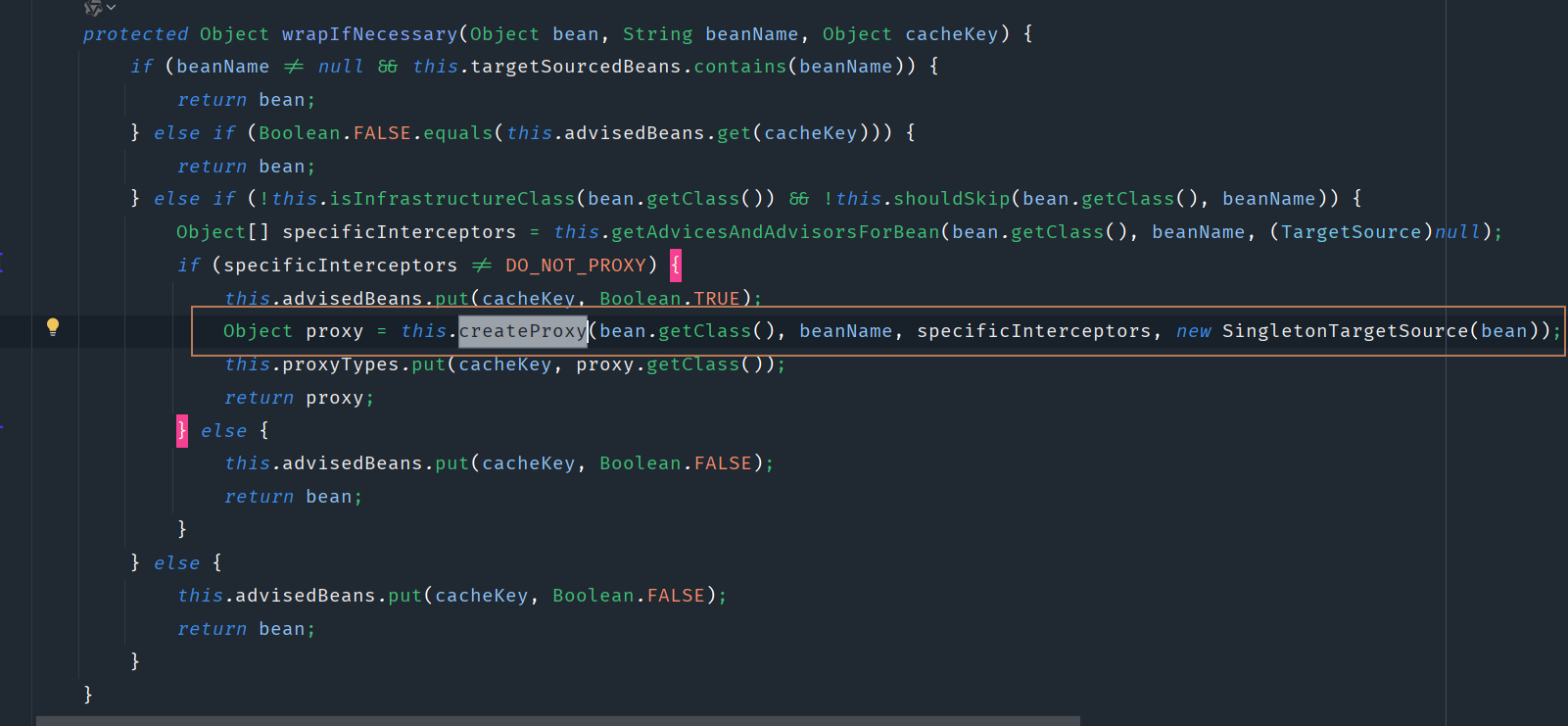This screenshot has width=1568, height=726.
Task: Click the DO_NOT_PROXY constant
Action: (576, 266)
